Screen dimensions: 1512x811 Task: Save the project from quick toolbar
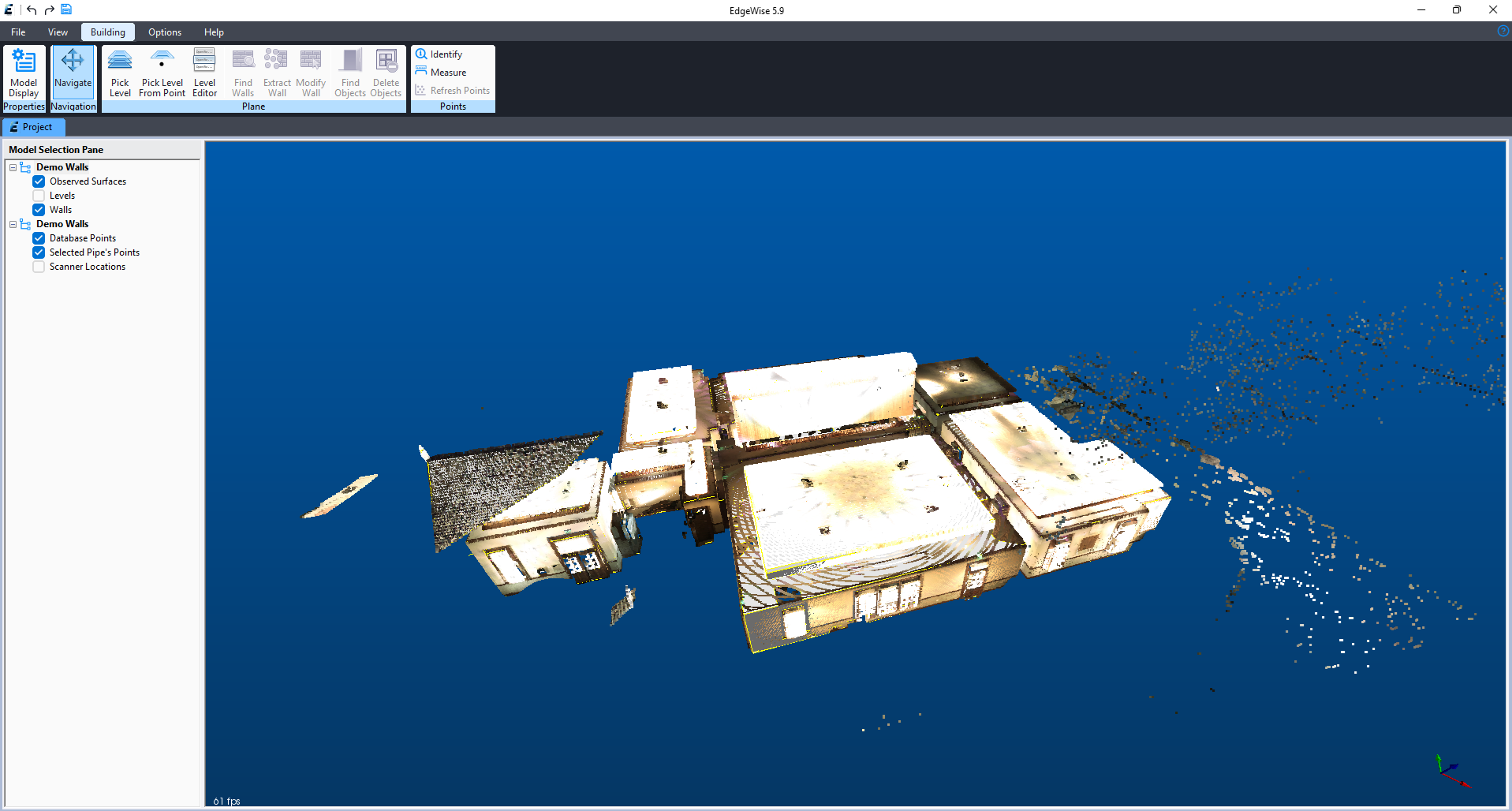pyautogui.click(x=66, y=9)
